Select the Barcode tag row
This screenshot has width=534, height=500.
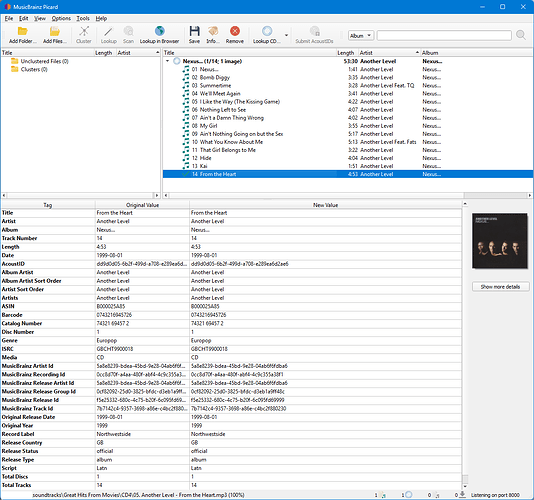pyautogui.click(x=231, y=315)
